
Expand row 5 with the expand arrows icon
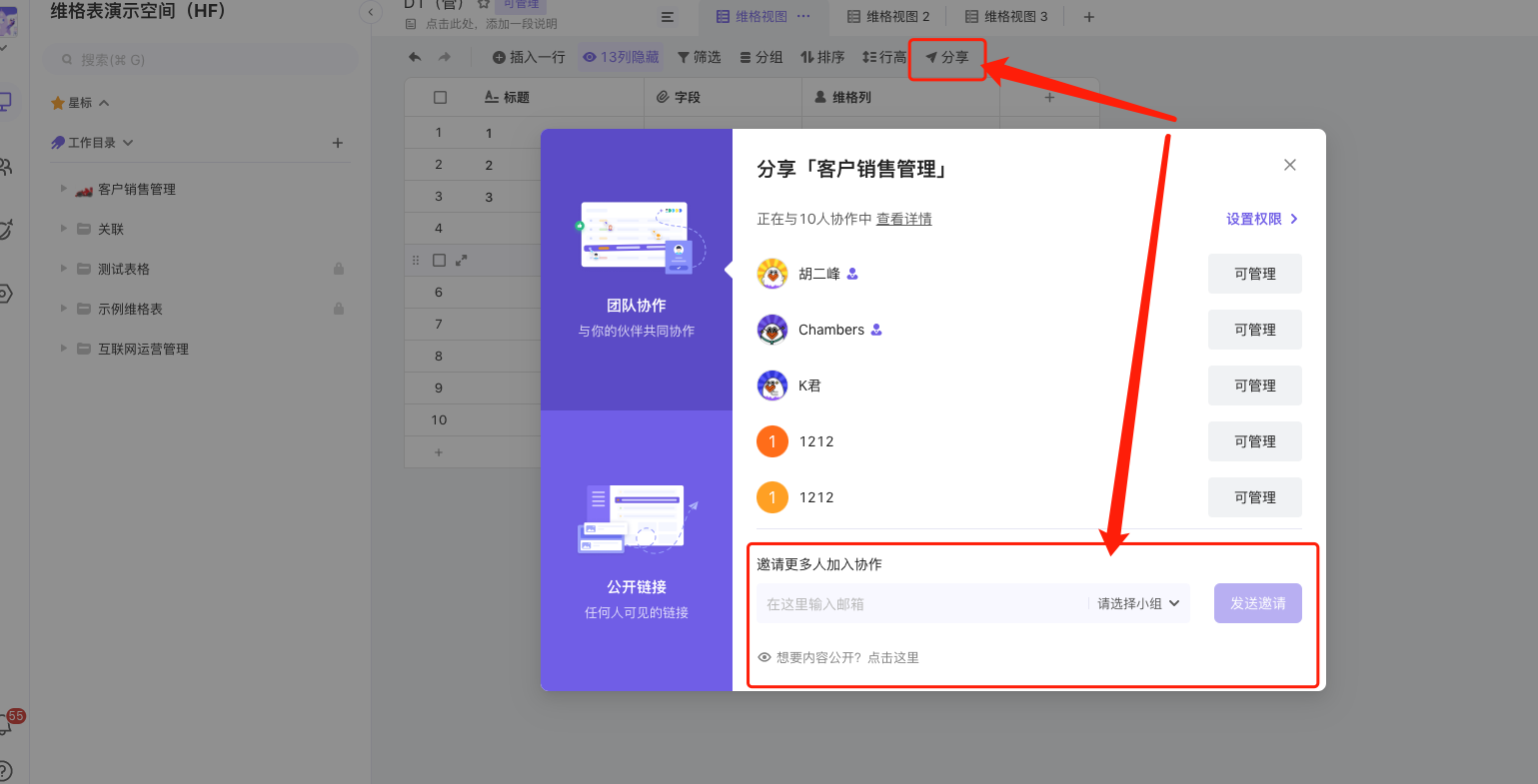tap(461, 260)
